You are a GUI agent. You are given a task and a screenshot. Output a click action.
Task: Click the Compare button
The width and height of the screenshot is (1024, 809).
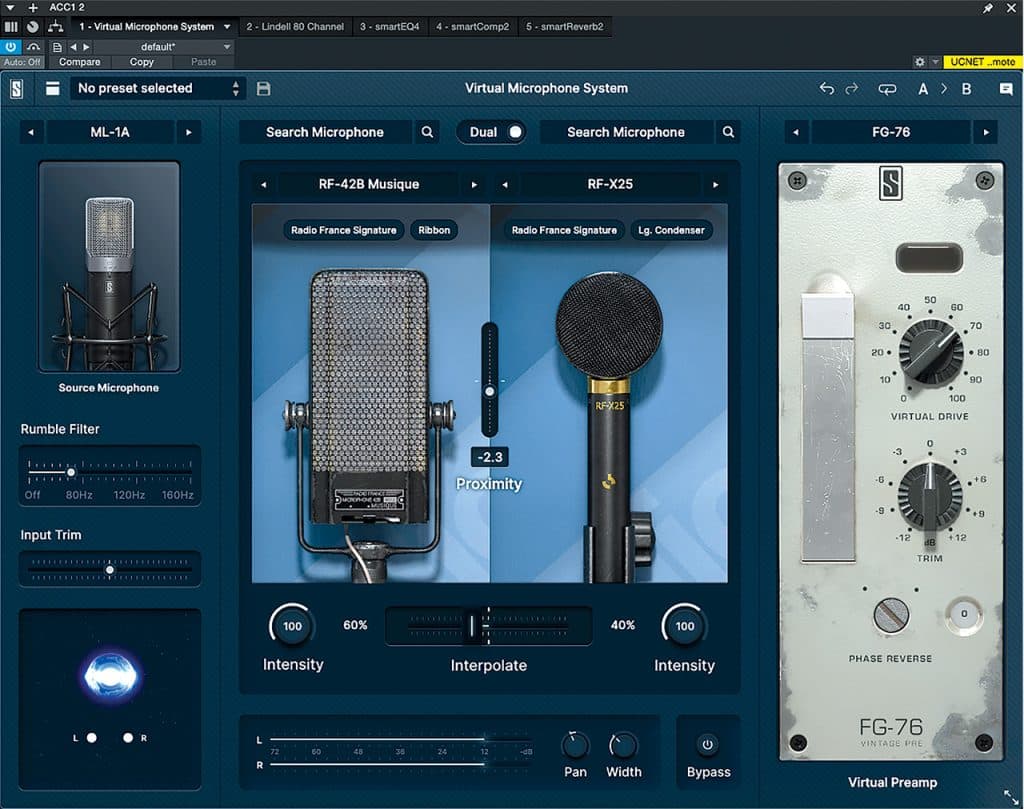(79, 62)
